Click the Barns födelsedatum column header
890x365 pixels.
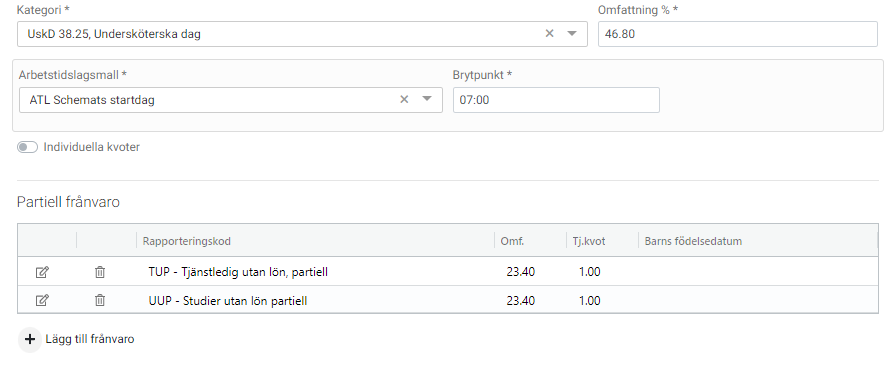tap(693, 241)
